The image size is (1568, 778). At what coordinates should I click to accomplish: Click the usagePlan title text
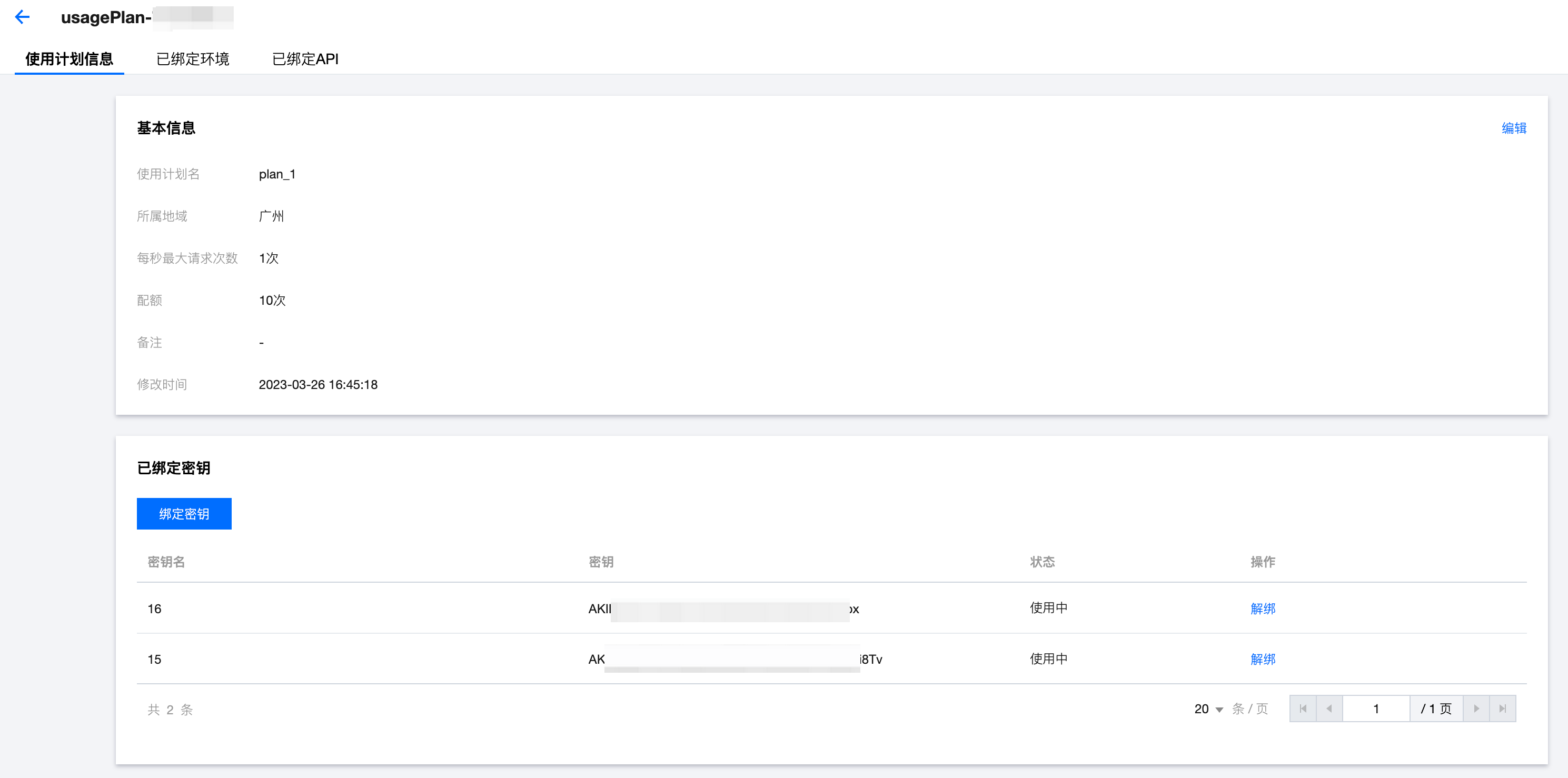coord(106,17)
